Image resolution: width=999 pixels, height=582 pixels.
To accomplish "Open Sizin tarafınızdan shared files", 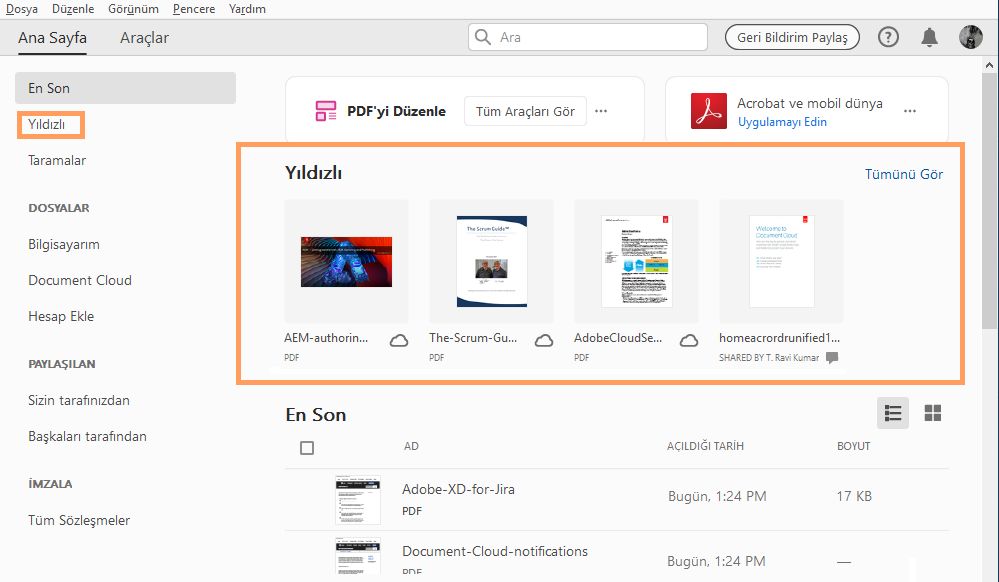I will click(x=78, y=400).
